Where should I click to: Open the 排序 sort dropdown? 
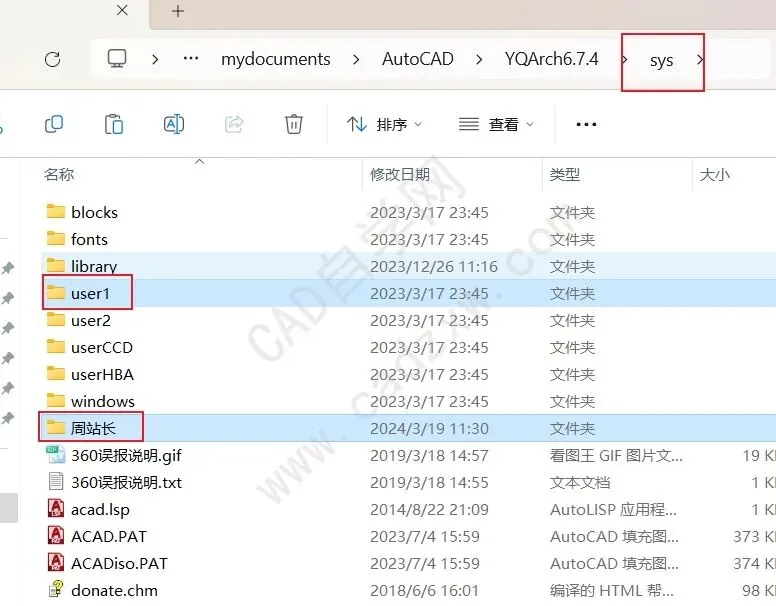385,124
